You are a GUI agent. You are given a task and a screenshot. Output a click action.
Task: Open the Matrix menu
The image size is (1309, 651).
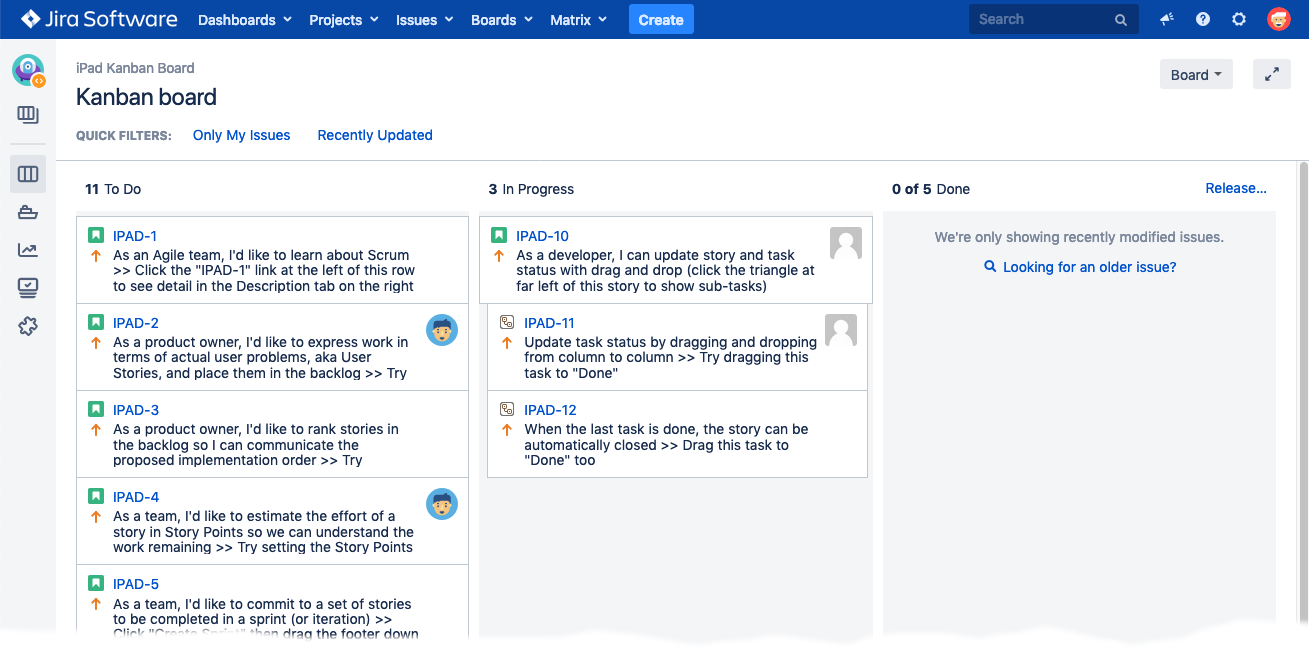[x=579, y=20]
